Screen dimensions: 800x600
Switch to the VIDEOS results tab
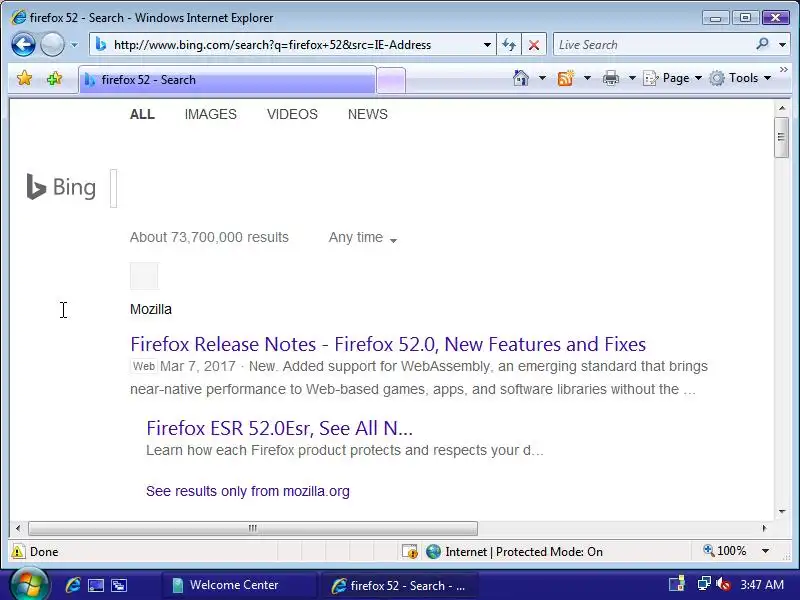(292, 114)
